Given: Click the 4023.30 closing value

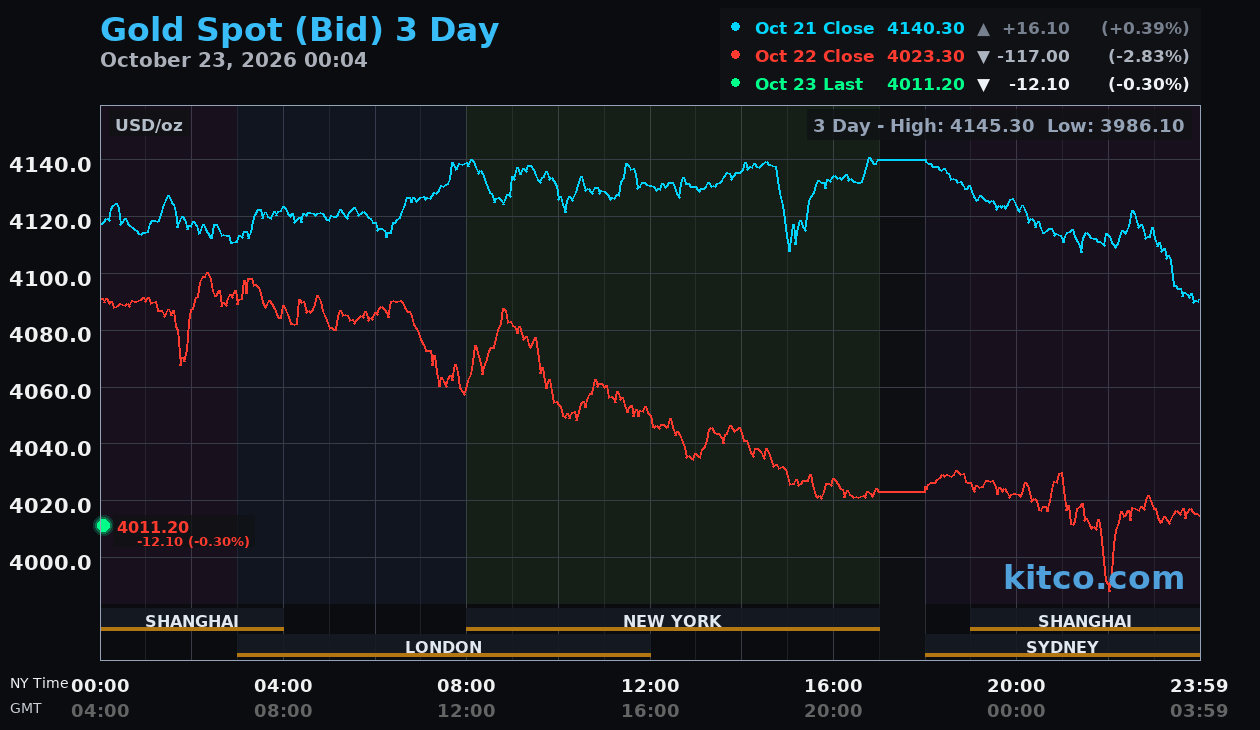Looking at the screenshot, I should 926,57.
